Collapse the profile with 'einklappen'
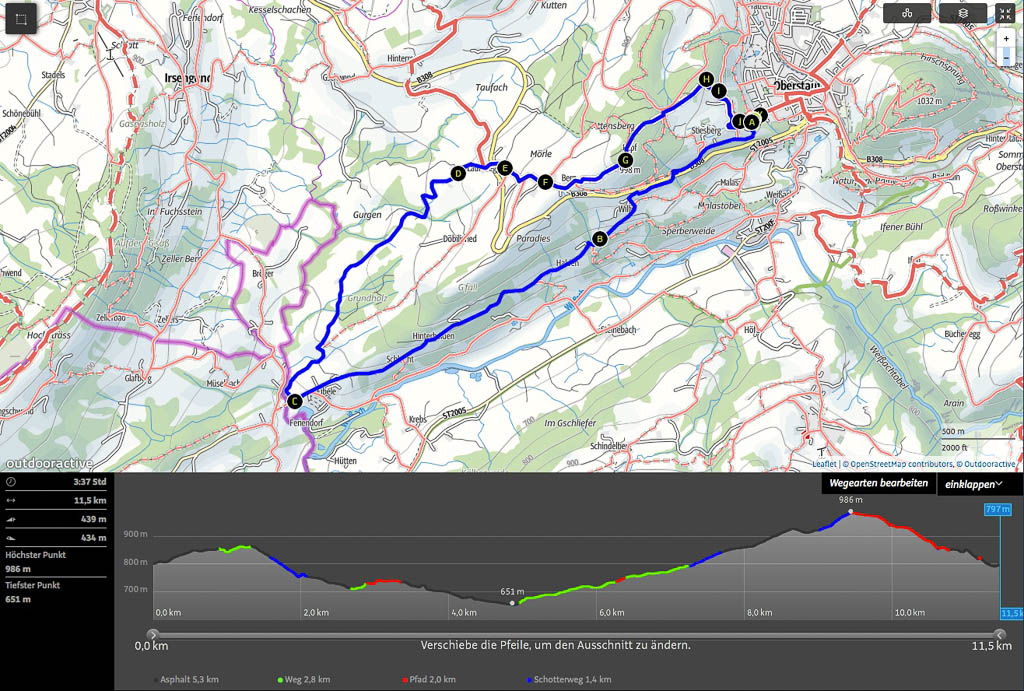Screen dimensions: 1024x691 pos(973,483)
